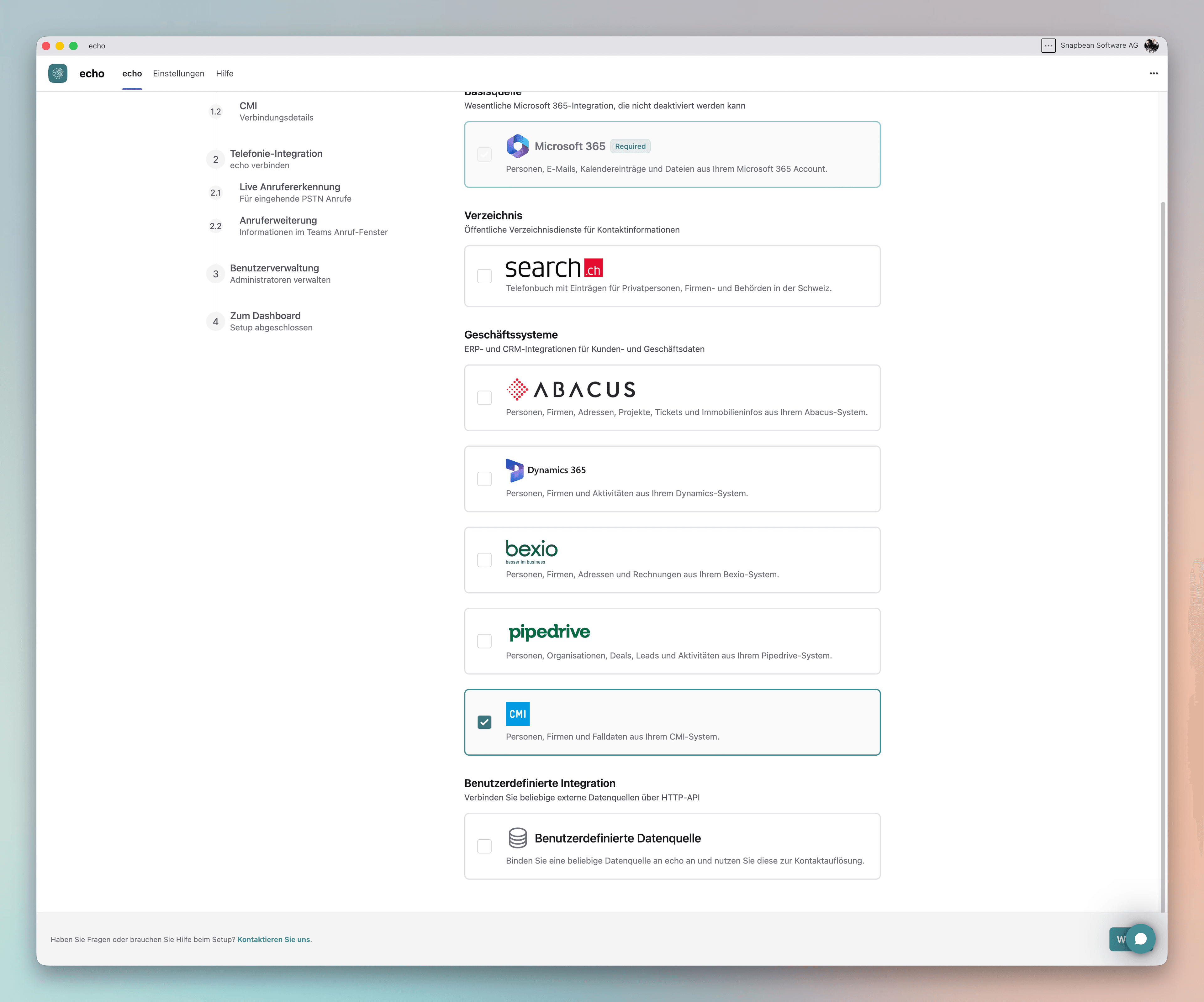Click the Dynamics 'Personen, Firmen und Aktivitäten' text
Image resolution: width=1204 pixels, height=1002 pixels.
tap(627, 494)
